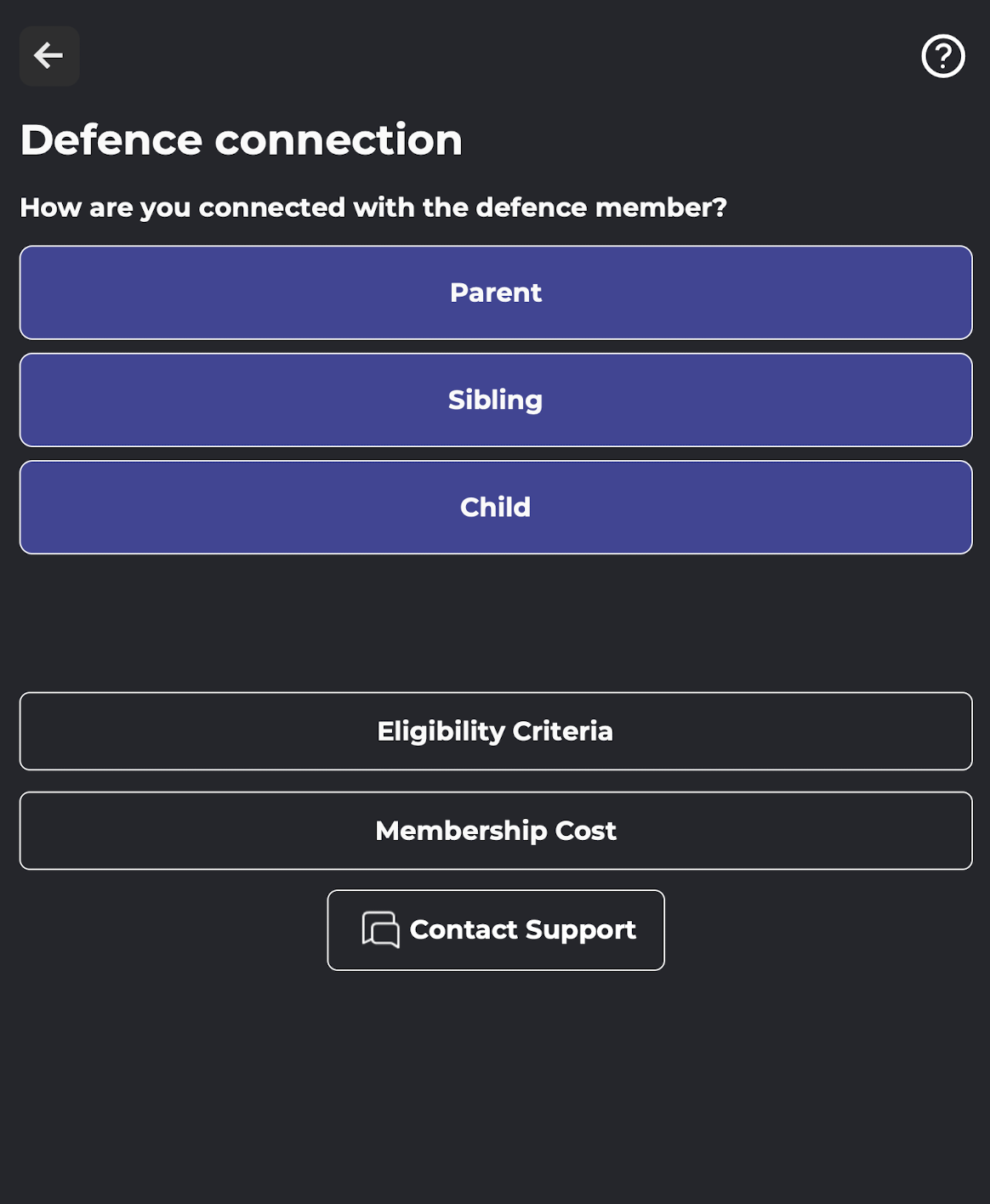
Task: Click the speech bubble support icon
Action: click(x=380, y=929)
